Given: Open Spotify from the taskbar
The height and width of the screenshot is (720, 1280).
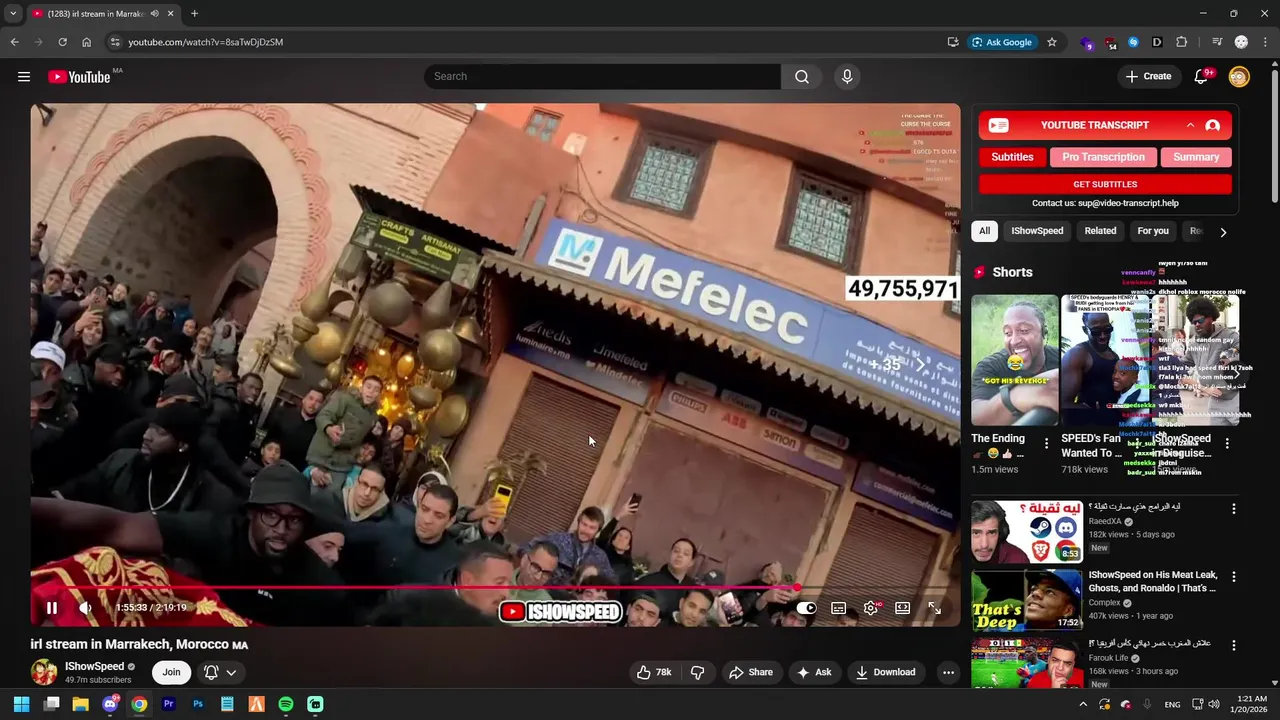Looking at the screenshot, I should [x=286, y=704].
